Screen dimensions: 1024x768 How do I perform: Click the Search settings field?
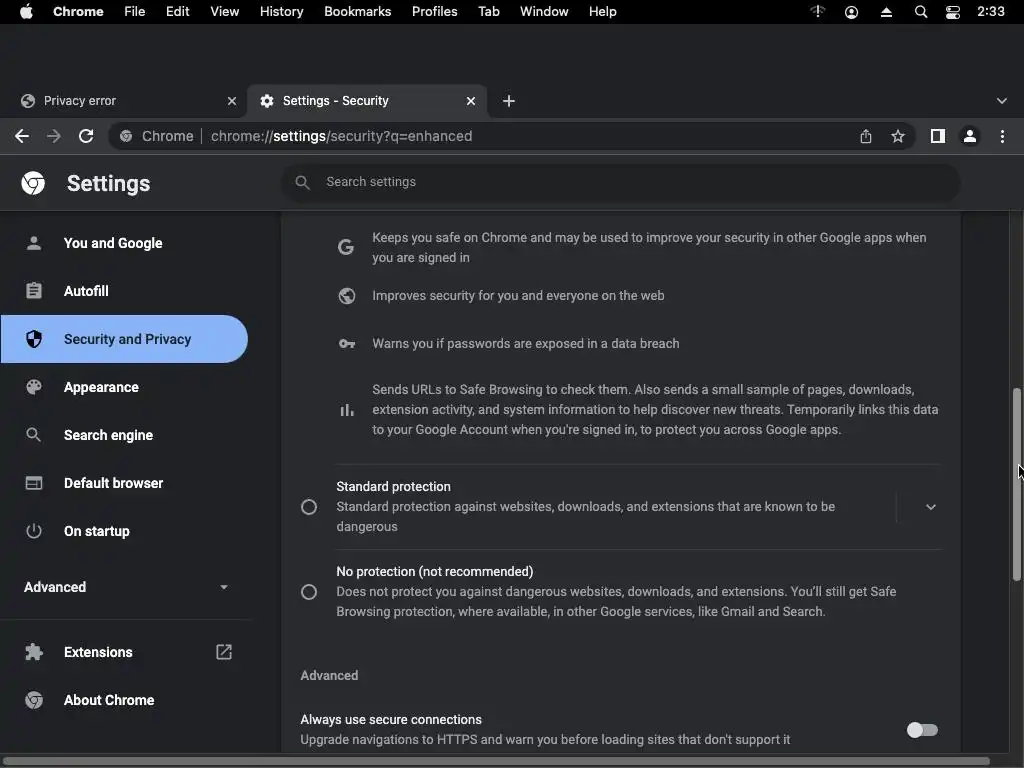(x=620, y=182)
